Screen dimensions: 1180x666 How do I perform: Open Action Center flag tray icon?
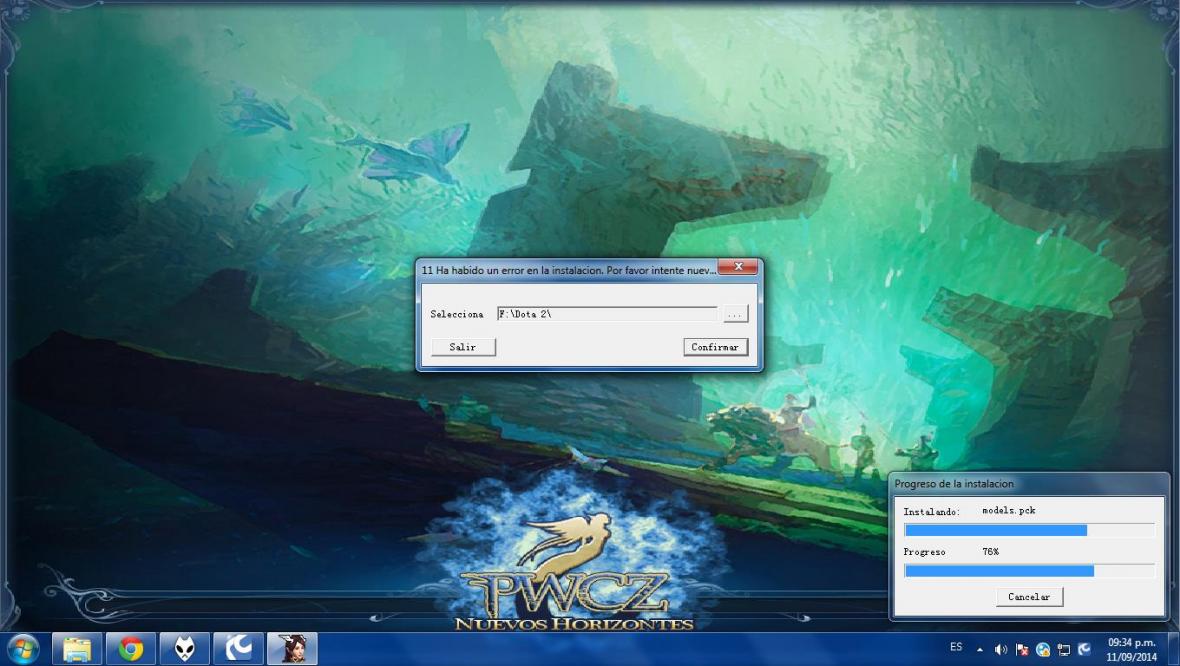coord(1022,649)
